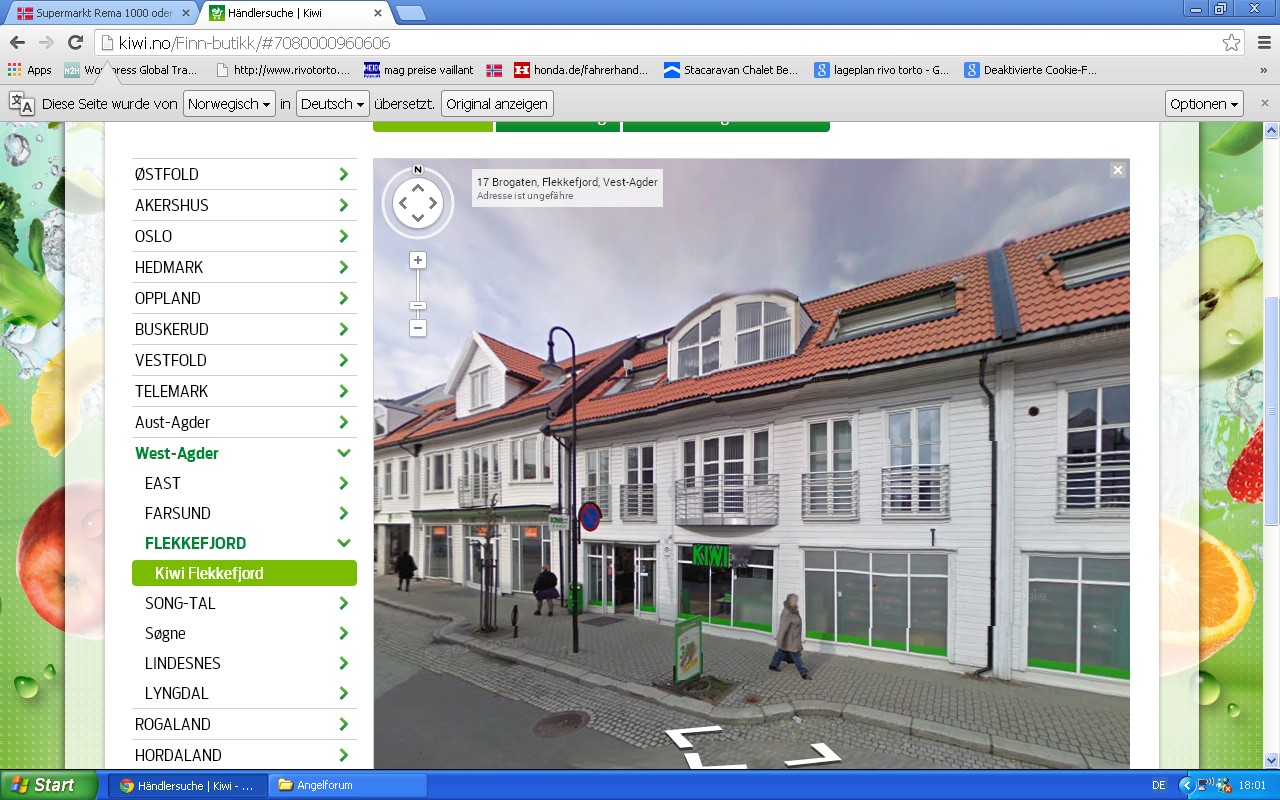The width and height of the screenshot is (1280, 800).
Task: Open the Deutsch target language dropdown
Action: tap(333, 104)
